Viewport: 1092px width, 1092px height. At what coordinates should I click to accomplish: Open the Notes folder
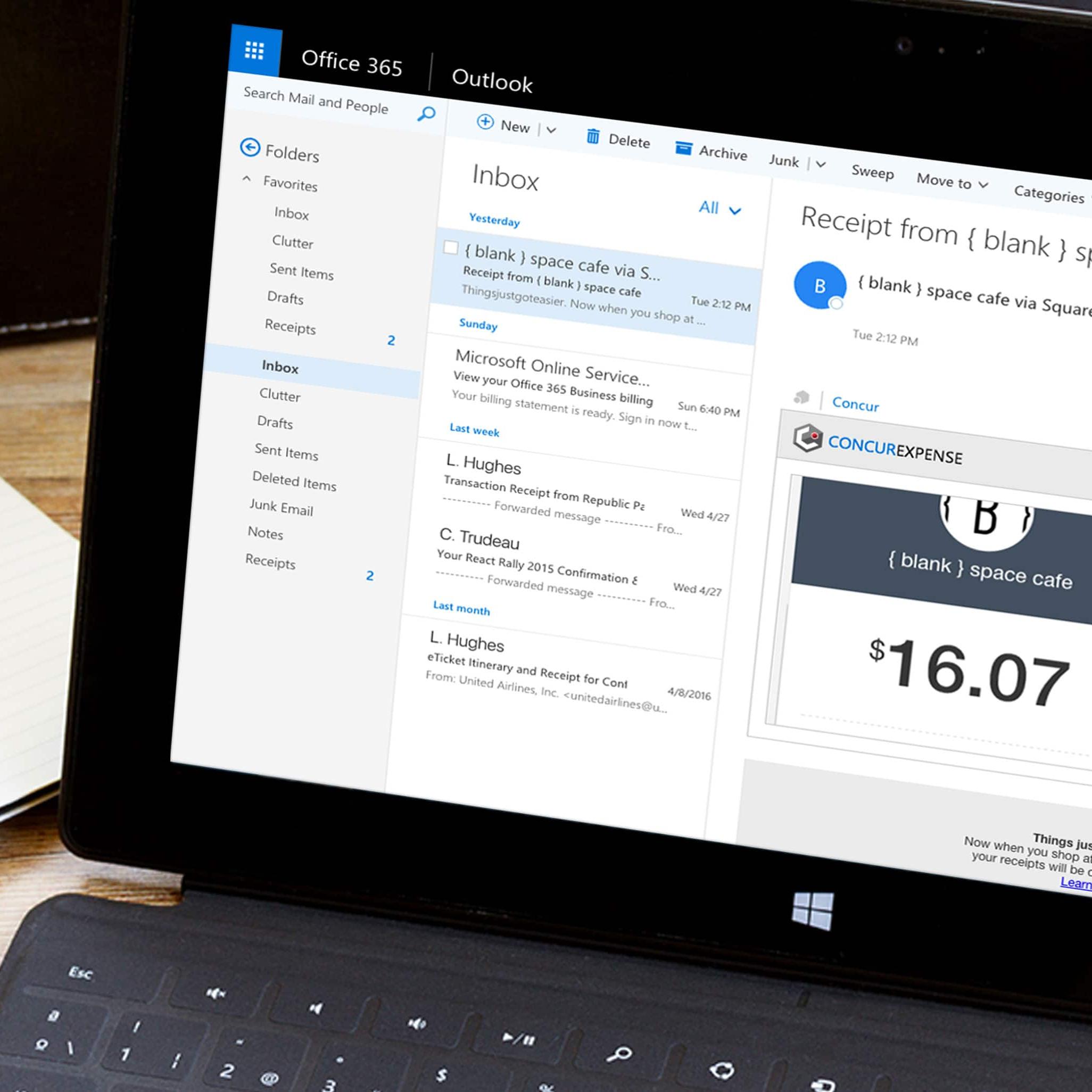pyautogui.click(x=265, y=533)
